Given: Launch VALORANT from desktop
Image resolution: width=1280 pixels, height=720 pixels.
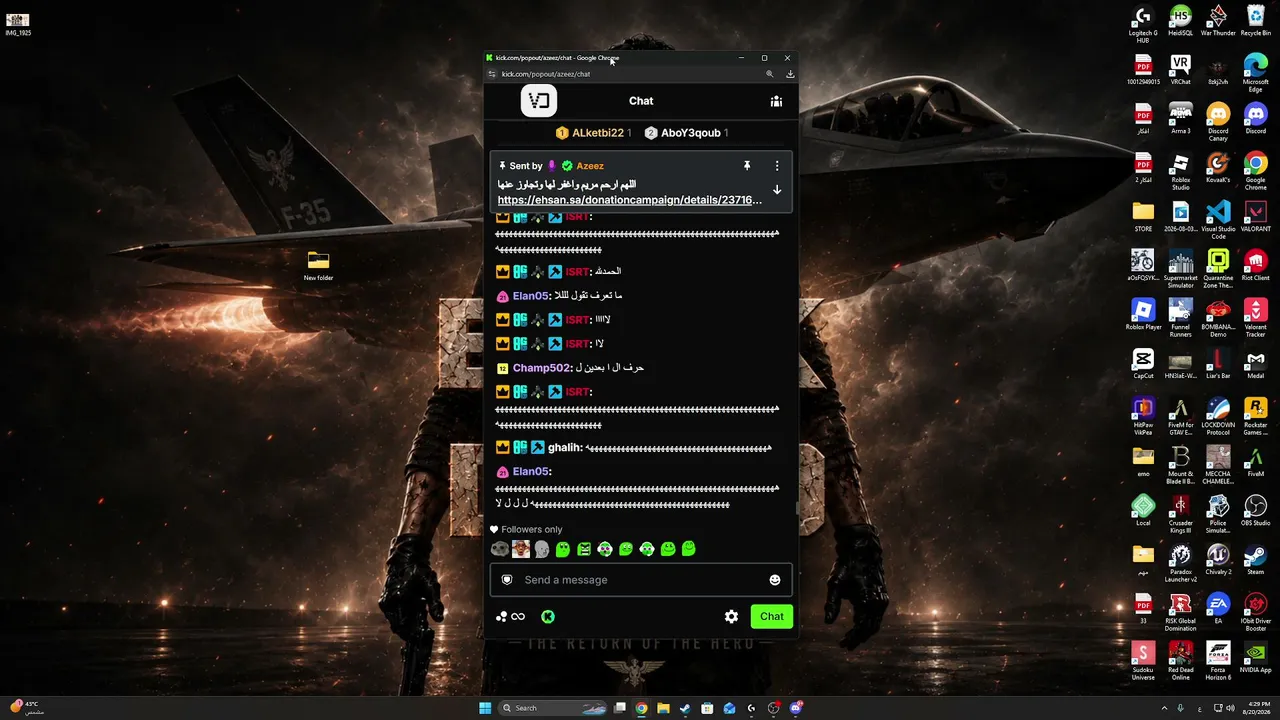Looking at the screenshot, I should (x=1256, y=217).
